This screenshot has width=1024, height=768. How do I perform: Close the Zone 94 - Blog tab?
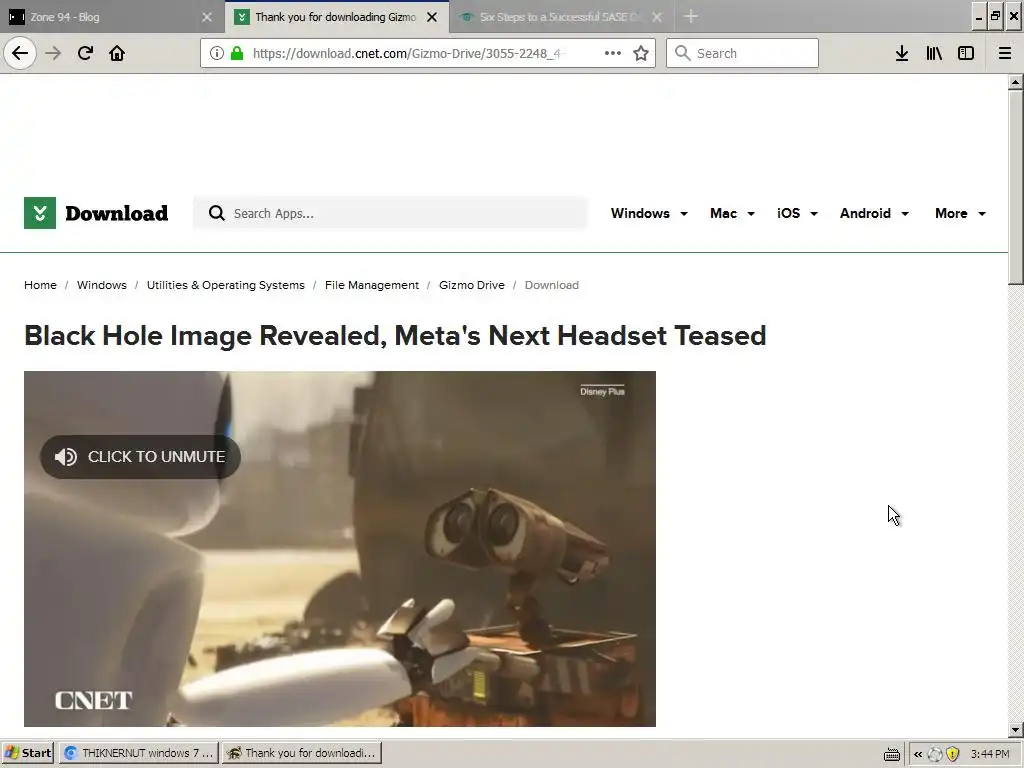207,17
